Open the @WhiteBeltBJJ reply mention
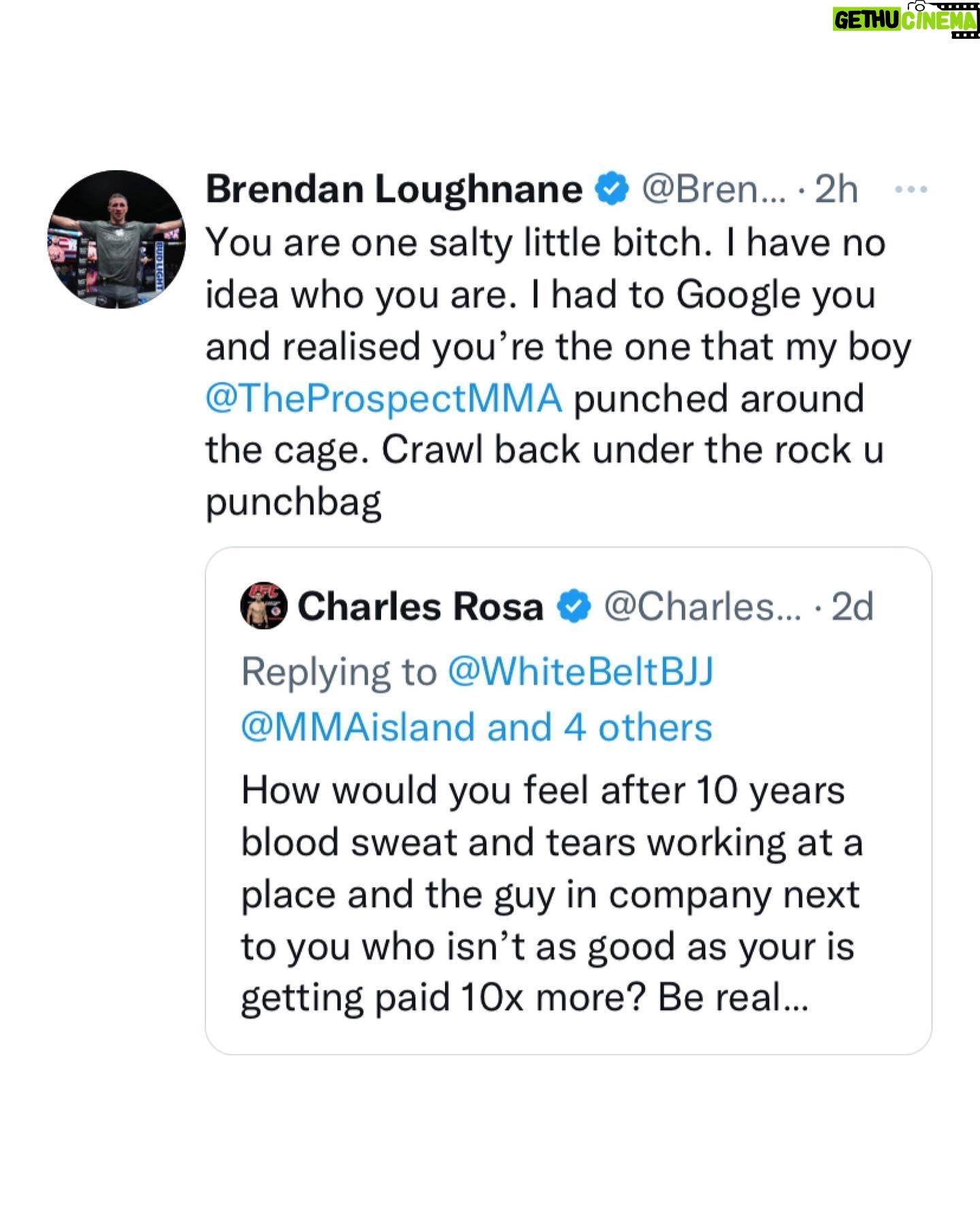Viewport: 980px width, 1216px height. tap(581, 673)
